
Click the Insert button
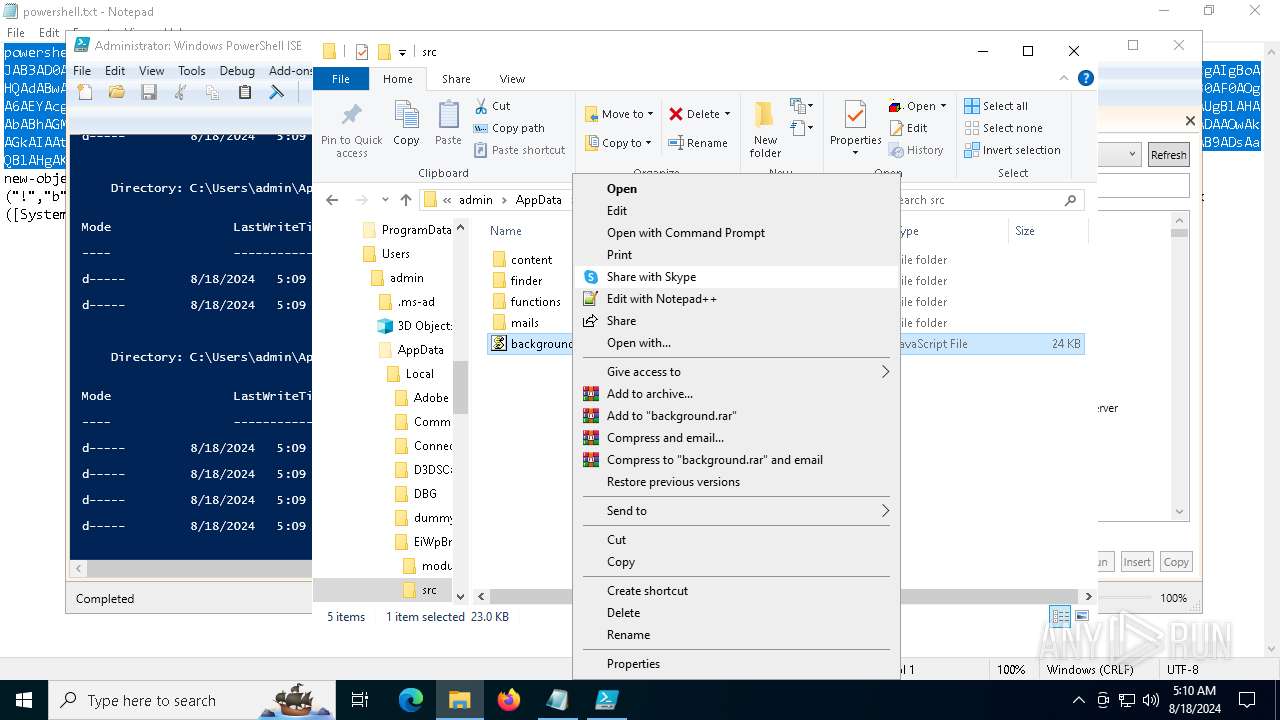pos(1137,562)
